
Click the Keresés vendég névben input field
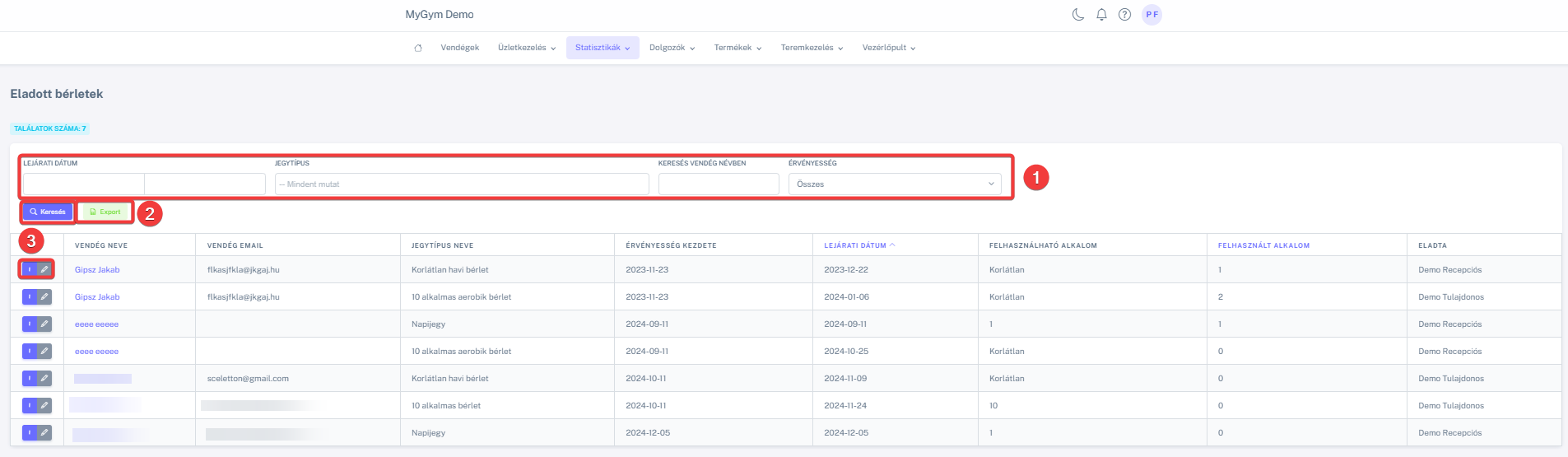[718, 184]
